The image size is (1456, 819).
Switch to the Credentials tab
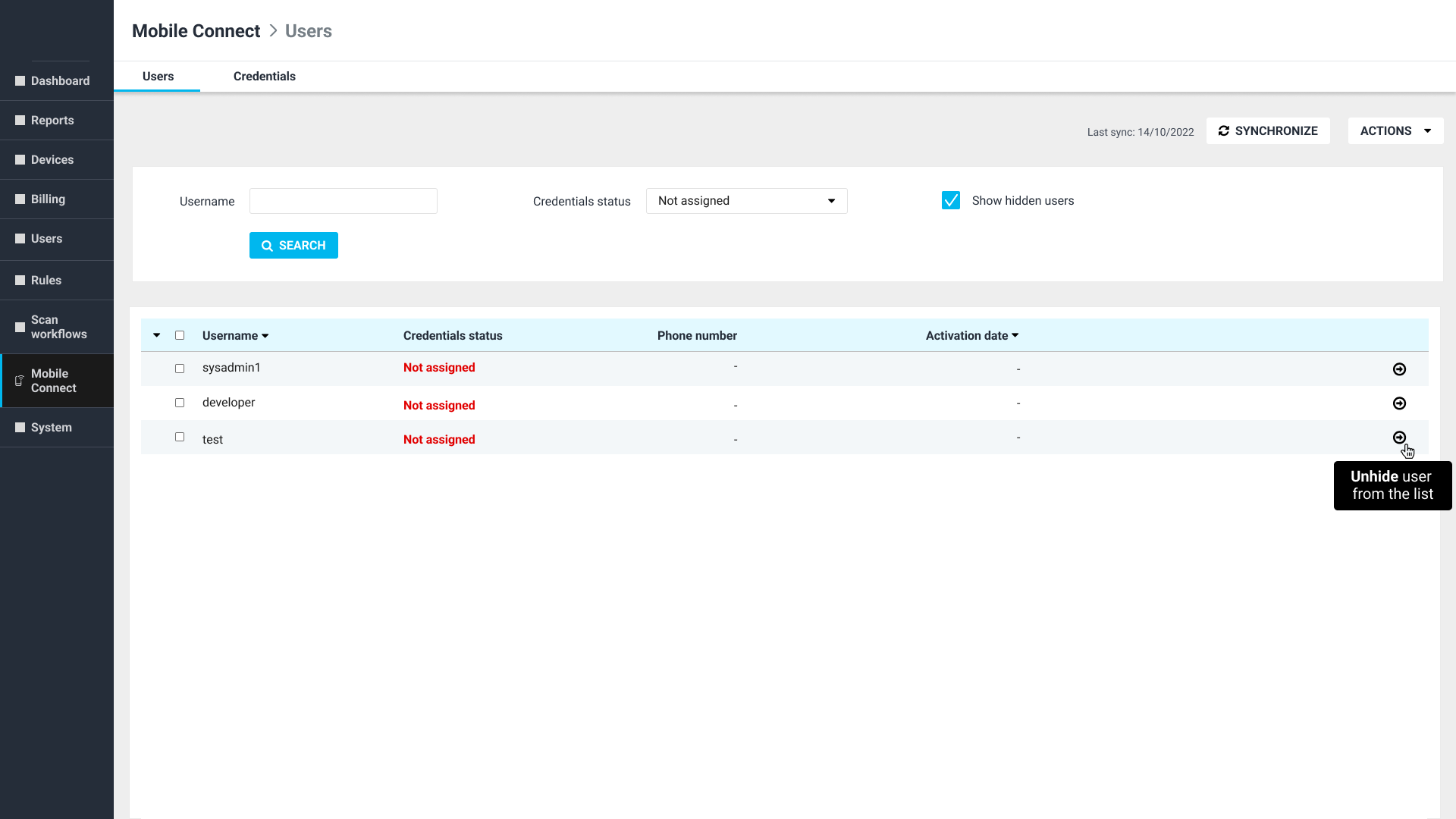(264, 77)
